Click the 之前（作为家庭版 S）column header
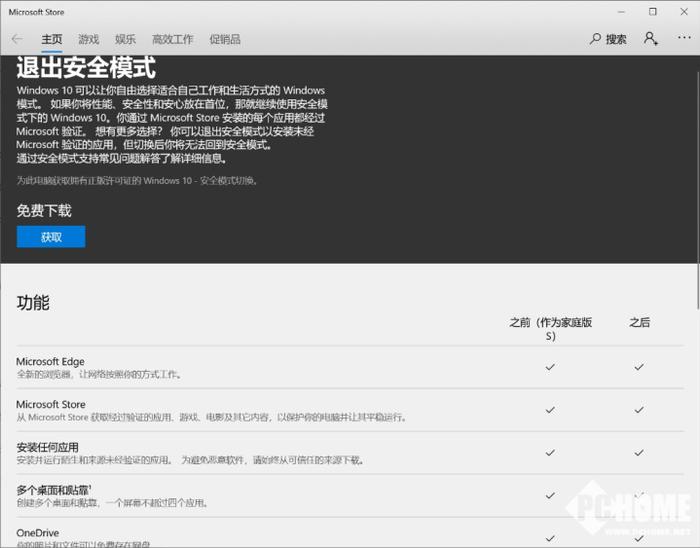 pyautogui.click(x=550, y=329)
